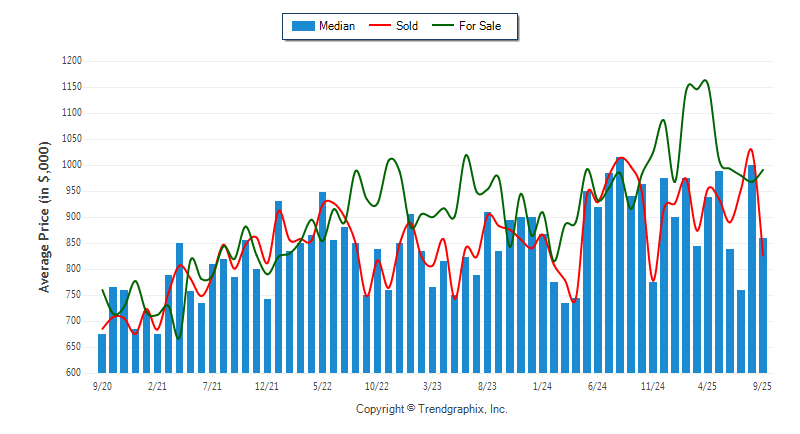Screen dimensions: 800x434
Task: Select the 12/21 x-axis date label
Action: [x=267, y=385]
